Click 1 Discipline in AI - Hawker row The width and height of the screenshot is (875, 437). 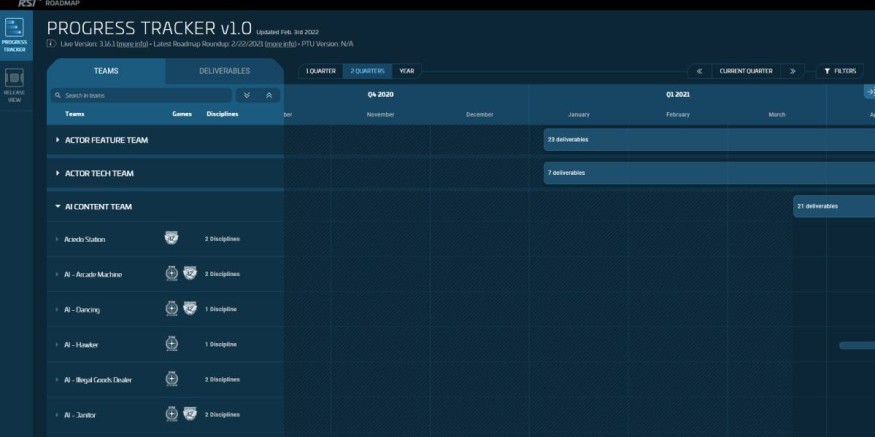click(220, 344)
